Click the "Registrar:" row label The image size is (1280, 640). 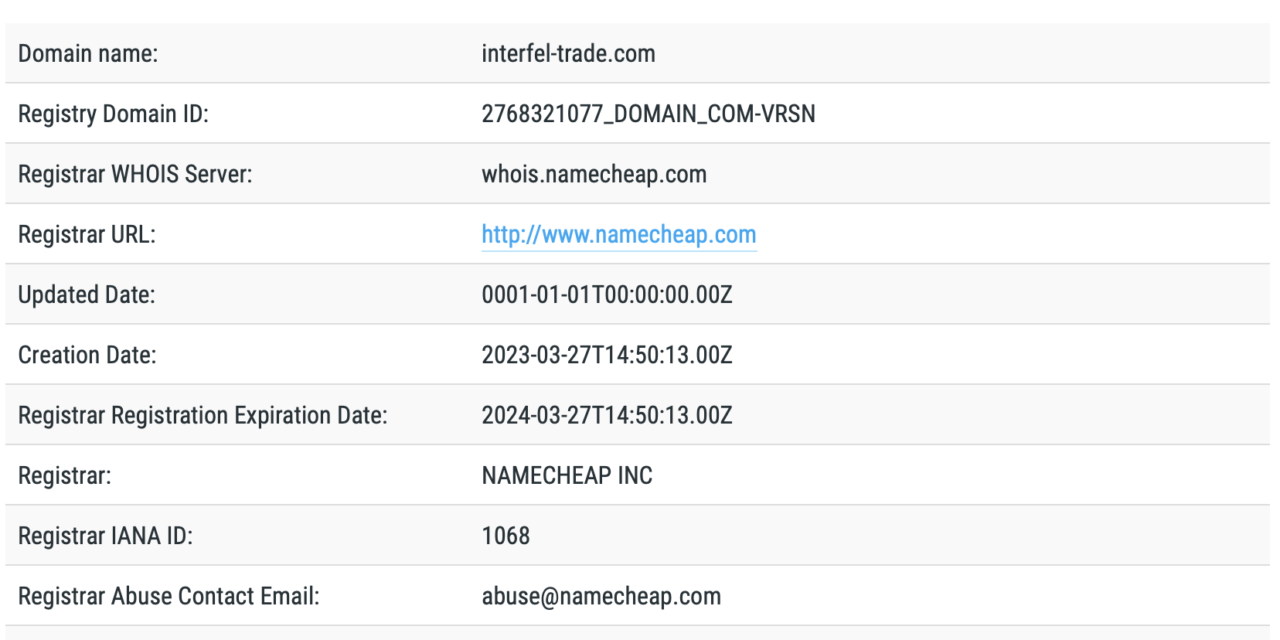click(x=65, y=476)
